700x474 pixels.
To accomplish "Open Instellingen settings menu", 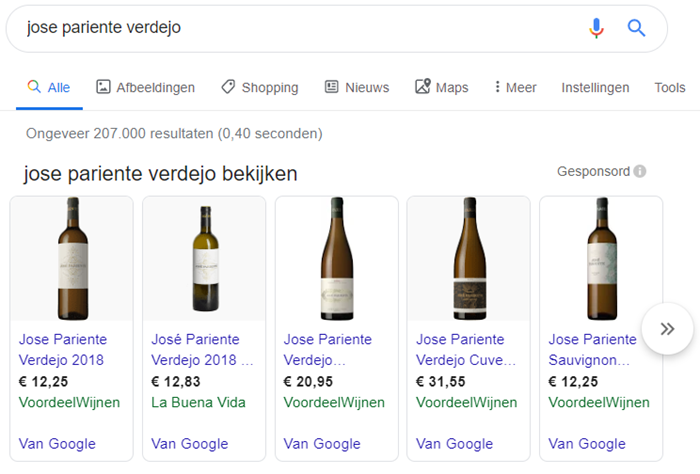I will 595,88.
